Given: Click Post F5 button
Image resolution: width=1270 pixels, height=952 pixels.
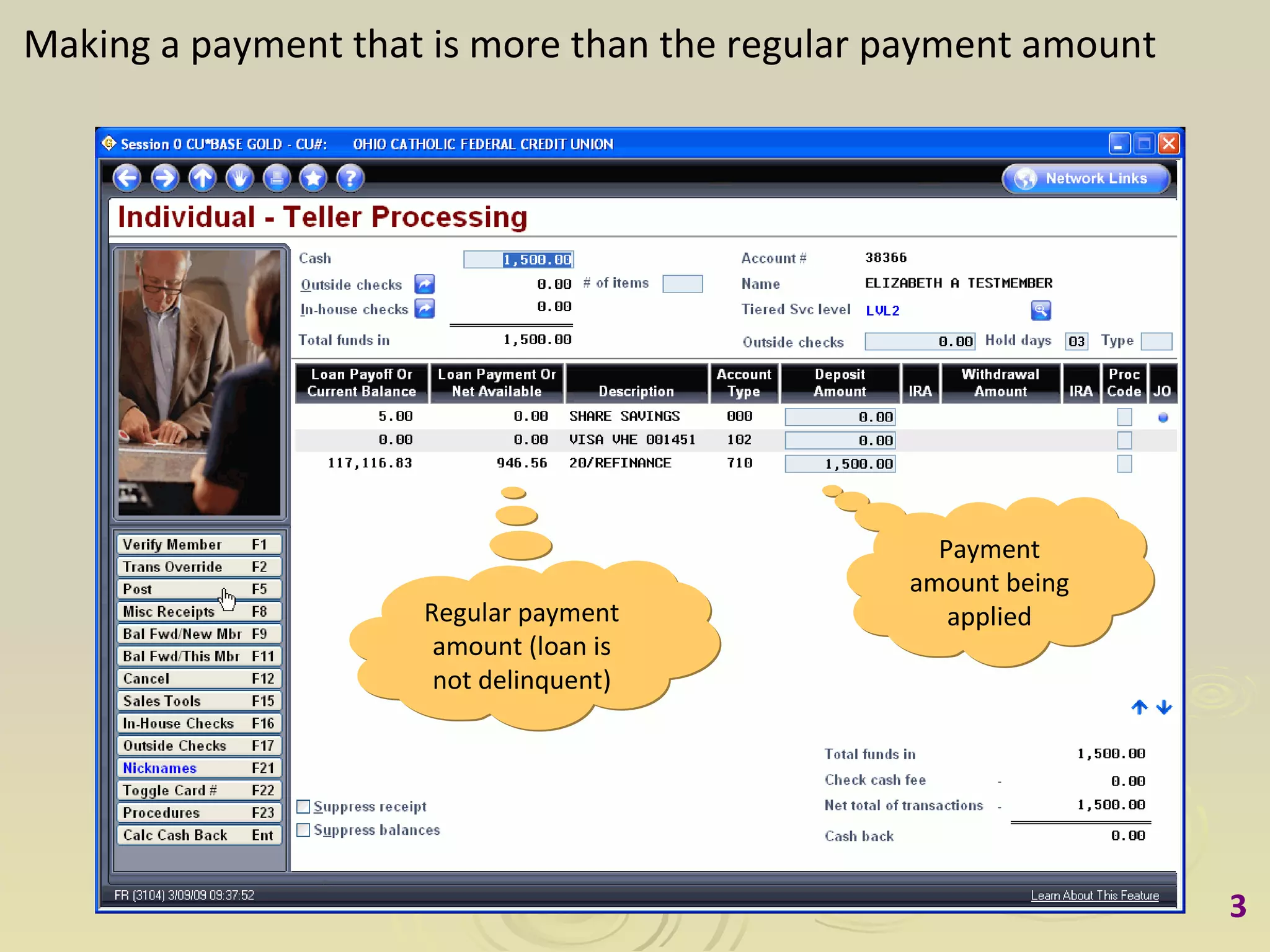Looking at the screenshot, I should (x=199, y=589).
